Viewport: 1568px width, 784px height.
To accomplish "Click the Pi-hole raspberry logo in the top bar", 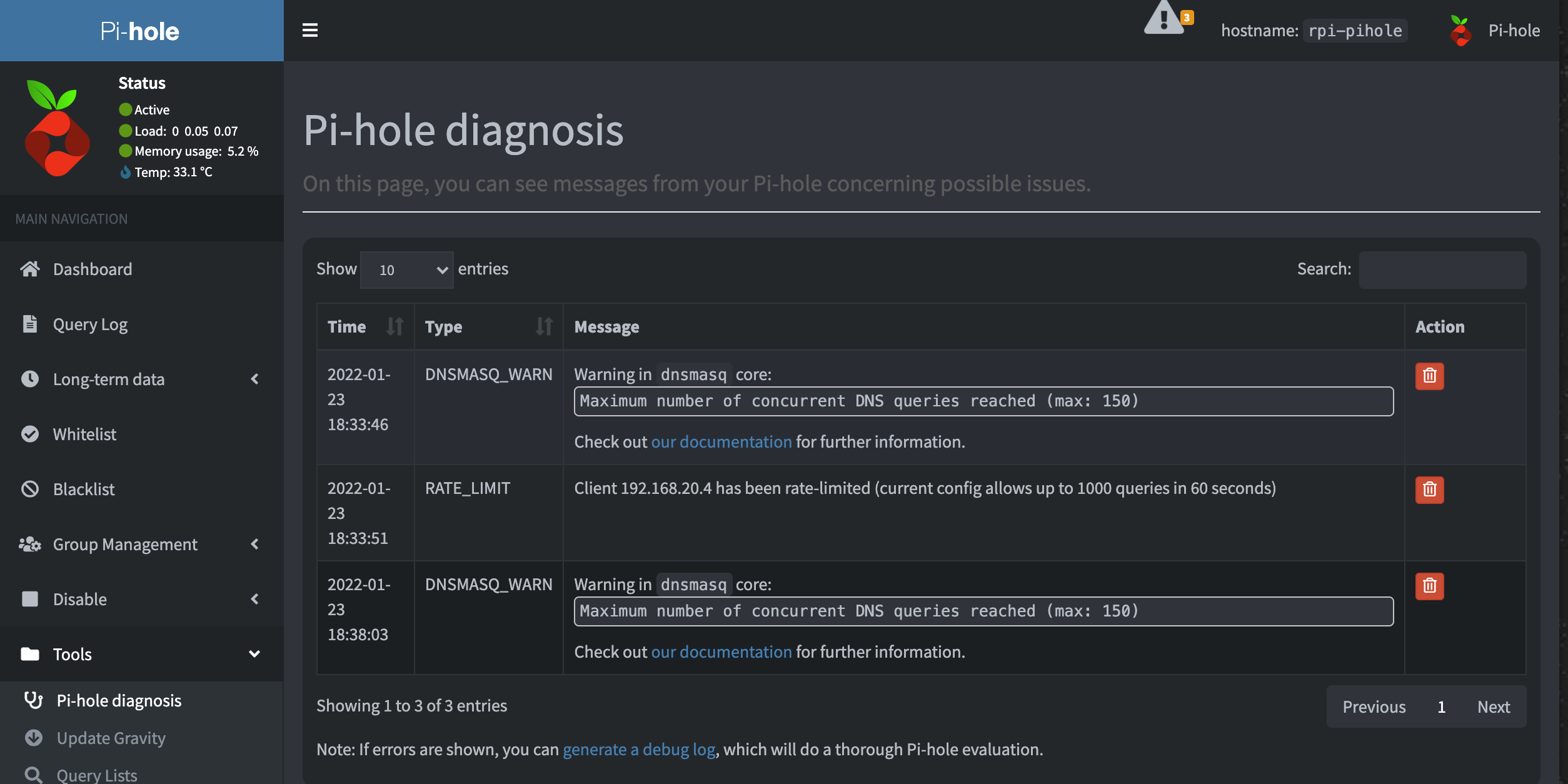I will [x=1460, y=31].
